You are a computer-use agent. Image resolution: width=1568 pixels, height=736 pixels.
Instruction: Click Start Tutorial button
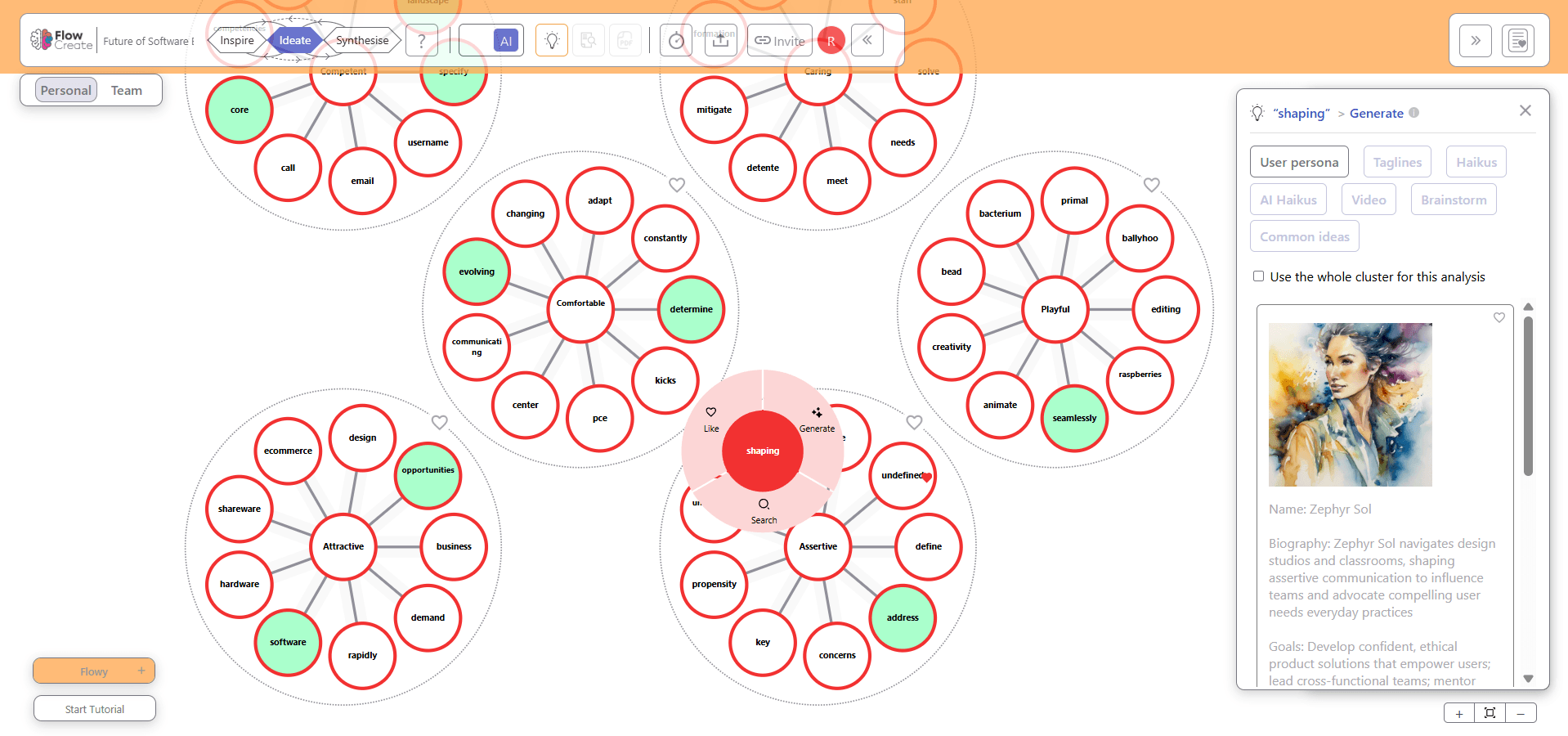pyautogui.click(x=95, y=709)
